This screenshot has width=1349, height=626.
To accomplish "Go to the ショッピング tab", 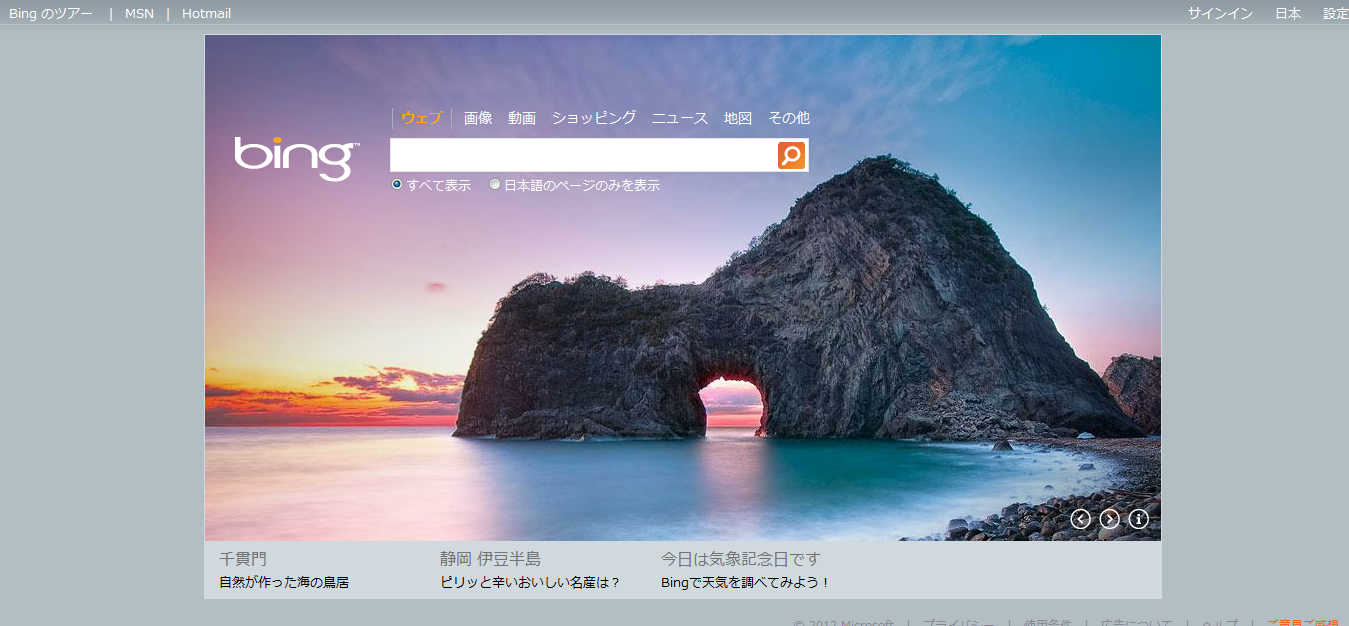I will pyautogui.click(x=593, y=118).
